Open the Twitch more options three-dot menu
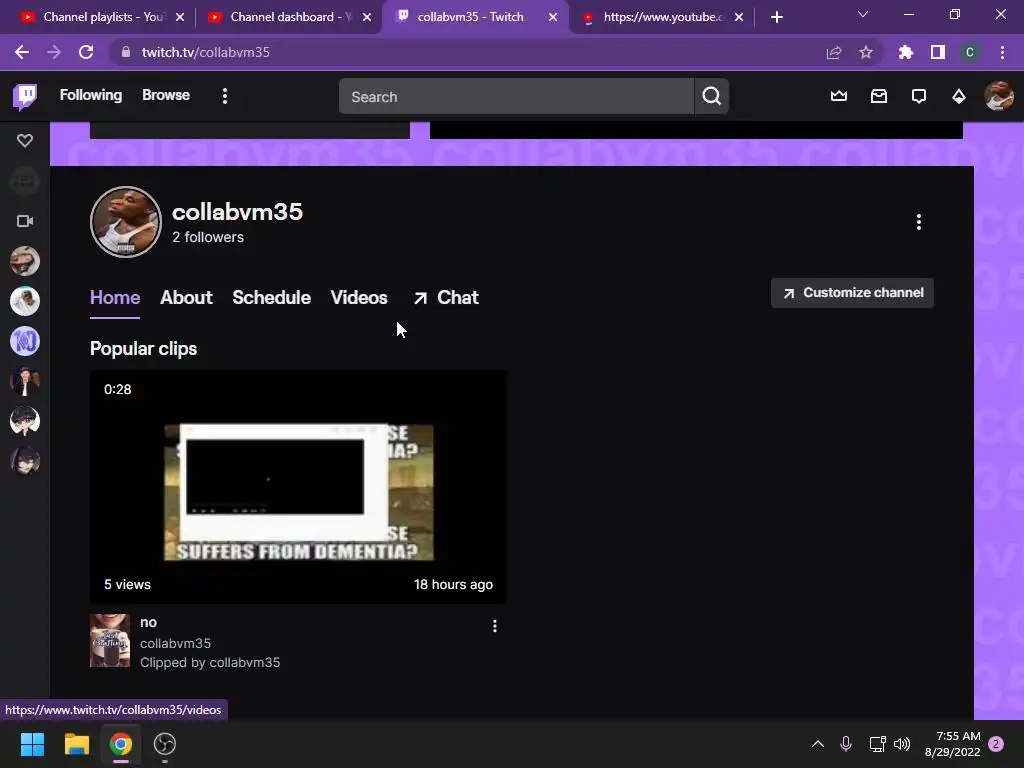 [x=225, y=97]
